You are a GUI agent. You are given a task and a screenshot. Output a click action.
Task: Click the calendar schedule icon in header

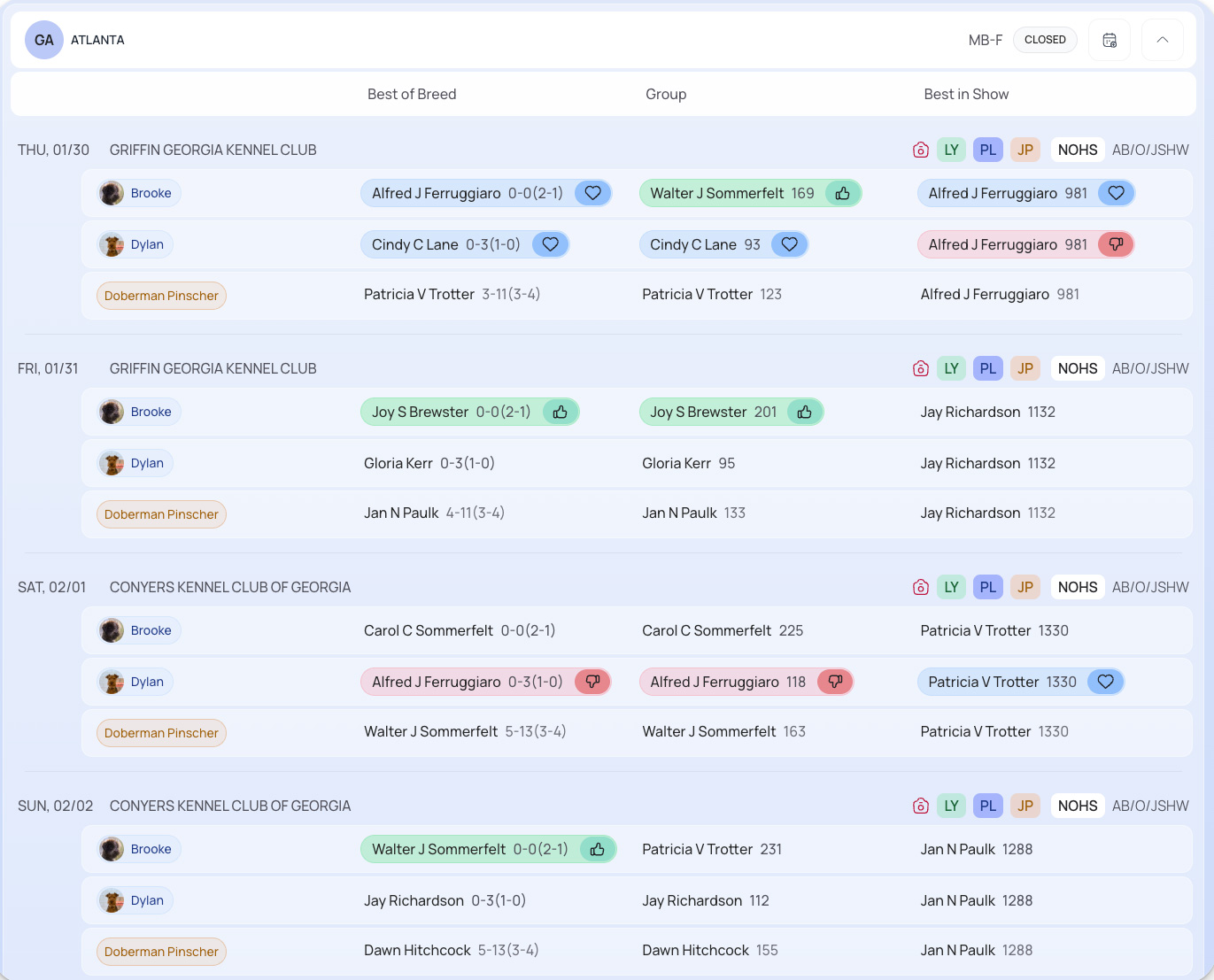(1109, 40)
